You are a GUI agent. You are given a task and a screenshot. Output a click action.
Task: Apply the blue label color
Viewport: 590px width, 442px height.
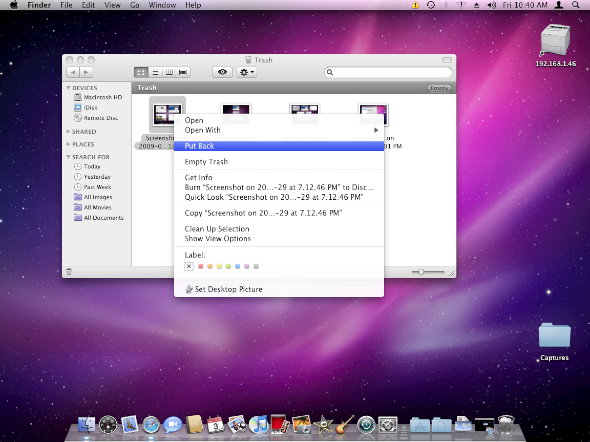pos(237,266)
